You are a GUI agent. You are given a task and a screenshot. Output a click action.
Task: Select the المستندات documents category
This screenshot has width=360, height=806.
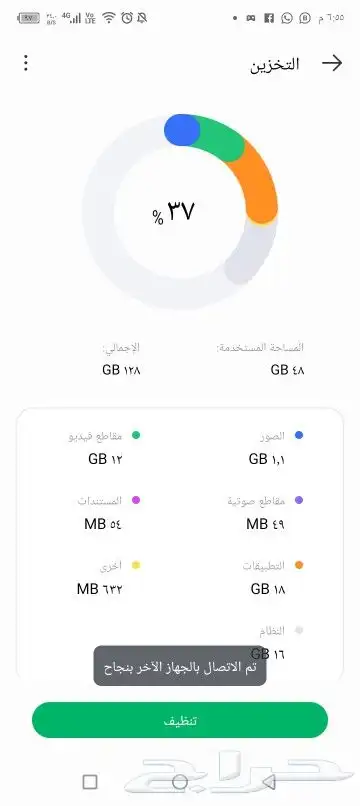(109, 512)
